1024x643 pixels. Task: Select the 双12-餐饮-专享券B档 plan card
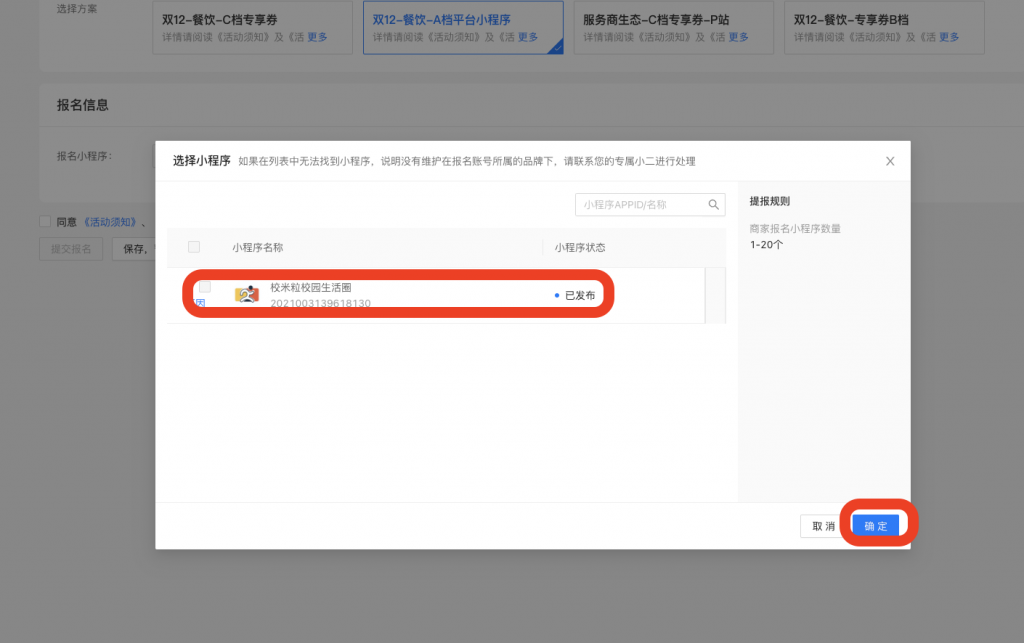pos(884,27)
